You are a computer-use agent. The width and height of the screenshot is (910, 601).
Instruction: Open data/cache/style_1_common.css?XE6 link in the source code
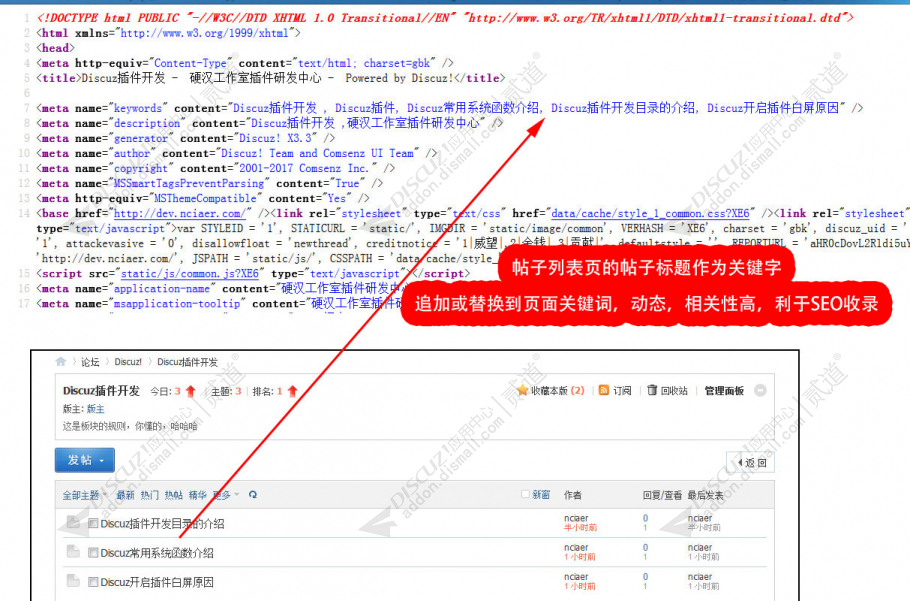[651, 213]
